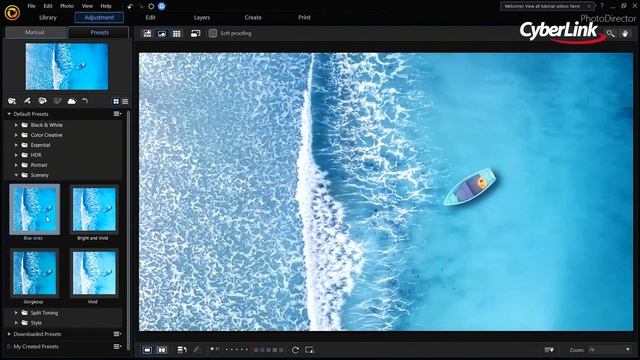Click the sort history icon in bottom toolbar
The height and width of the screenshot is (360, 640).
click(182, 350)
